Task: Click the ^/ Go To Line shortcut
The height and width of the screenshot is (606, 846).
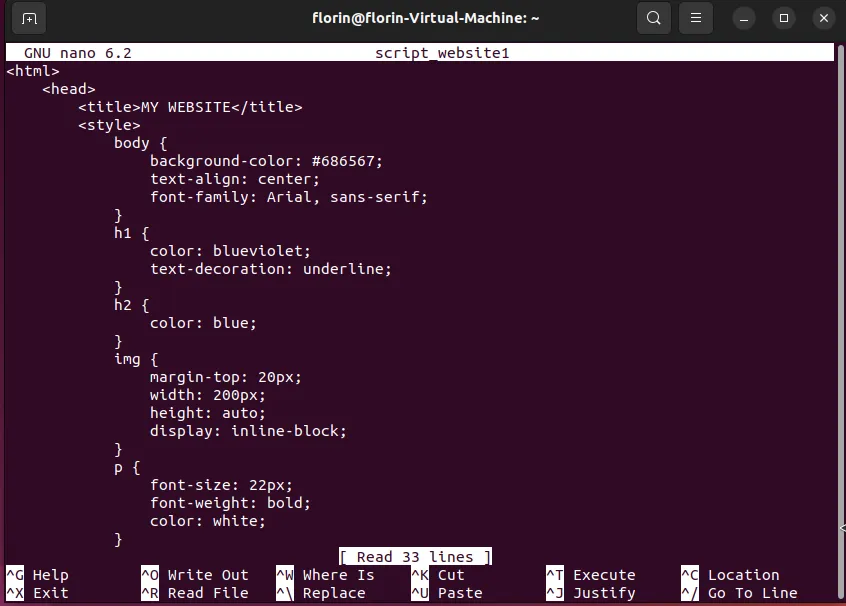Action: click(x=739, y=593)
